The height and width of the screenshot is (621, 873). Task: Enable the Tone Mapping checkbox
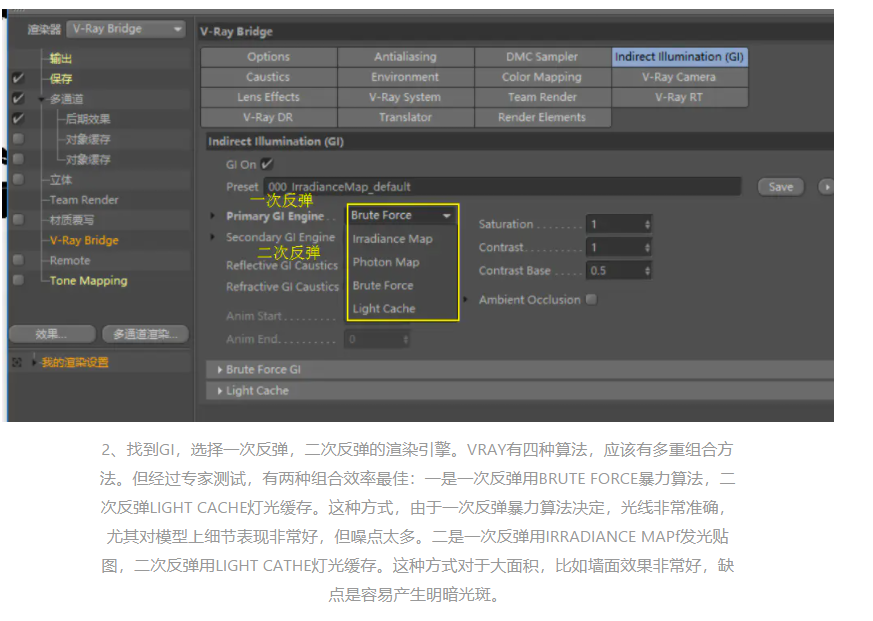(x=18, y=280)
